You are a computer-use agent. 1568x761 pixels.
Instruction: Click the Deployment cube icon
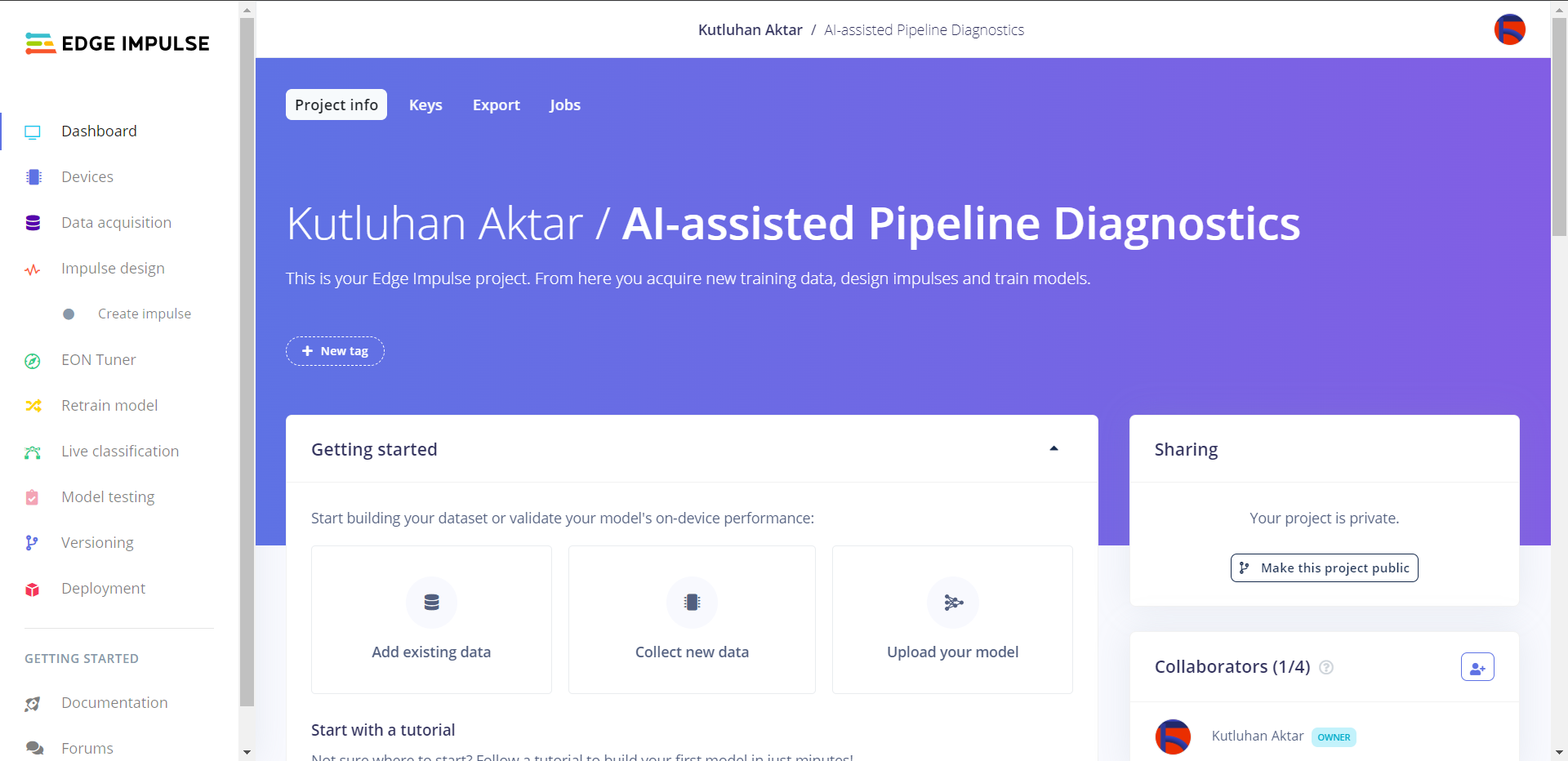coord(33,590)
